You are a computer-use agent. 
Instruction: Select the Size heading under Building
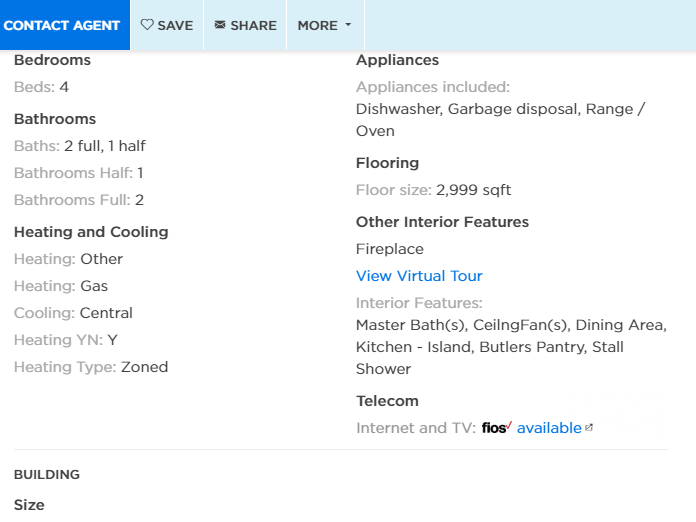[29, 505]
